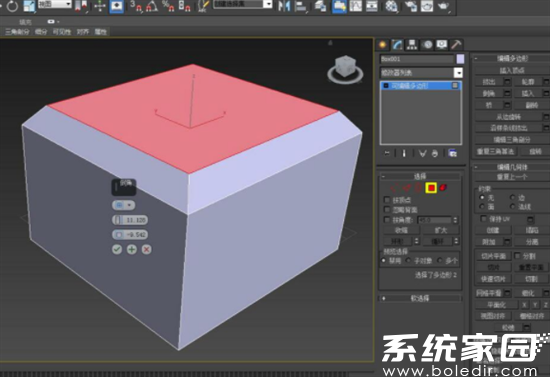Click the Mirror tool in main toolbar

(x=283, y=6)
